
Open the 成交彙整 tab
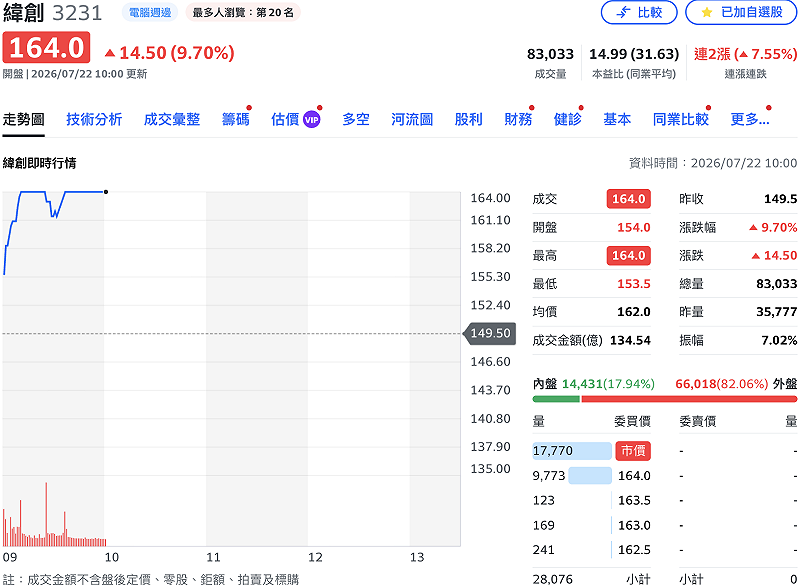point(171,119)
